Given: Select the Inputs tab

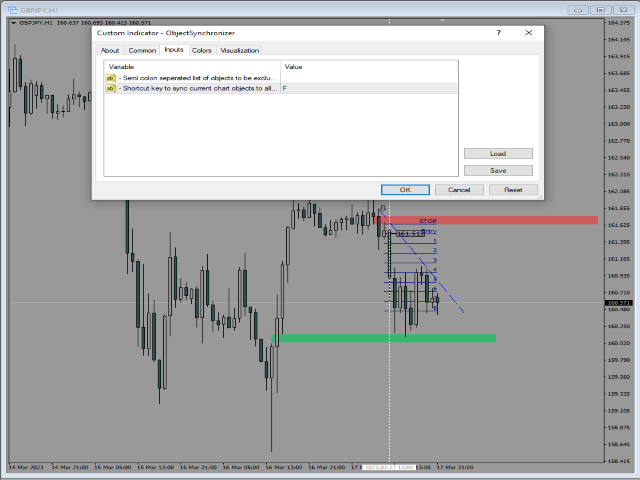Looking at the screenshot, I should [174, 49].
